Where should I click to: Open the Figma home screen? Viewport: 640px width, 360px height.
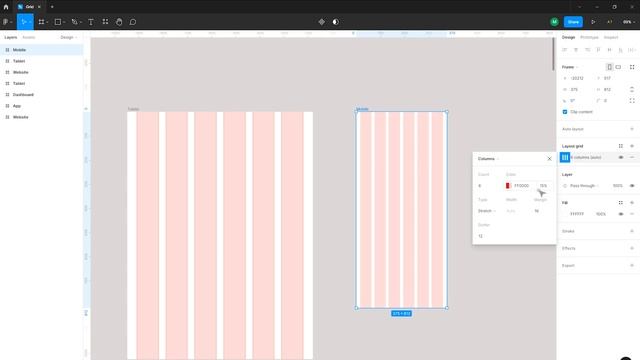tap(6, 7)
